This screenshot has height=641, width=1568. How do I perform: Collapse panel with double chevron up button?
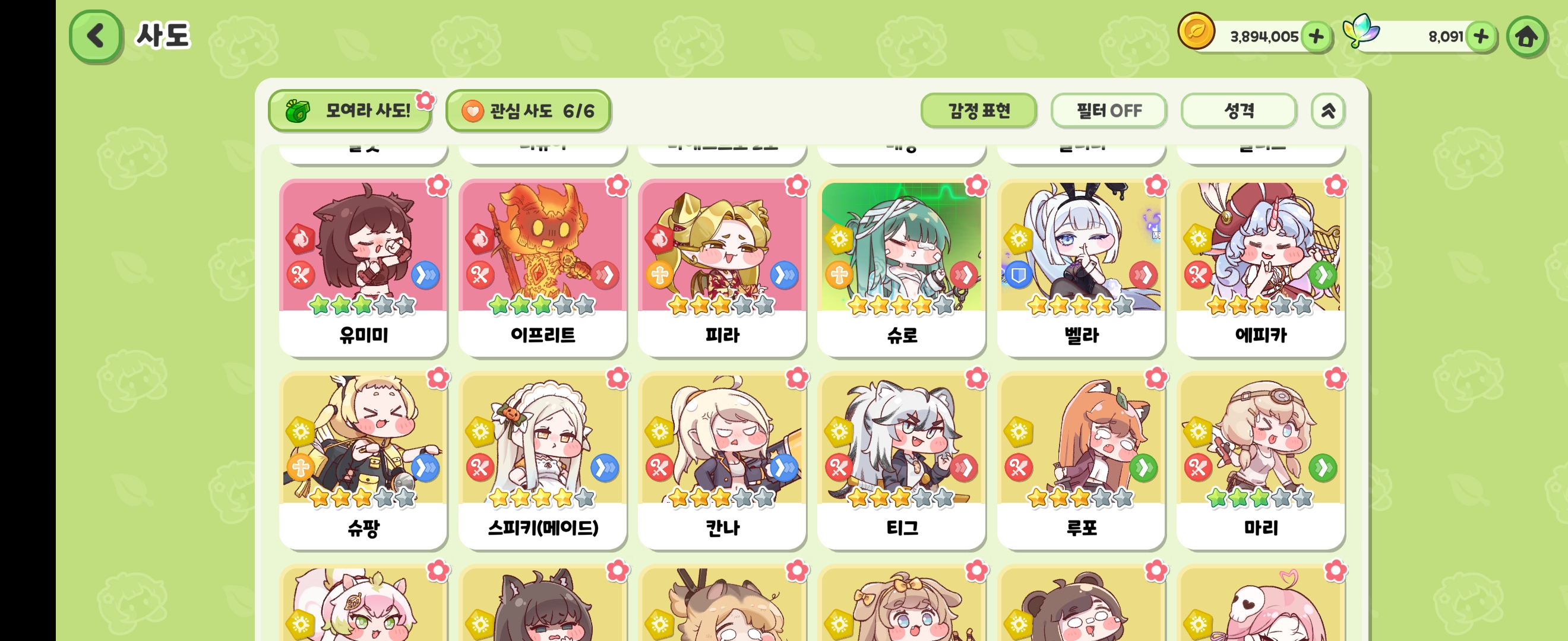pos(1327,110)
